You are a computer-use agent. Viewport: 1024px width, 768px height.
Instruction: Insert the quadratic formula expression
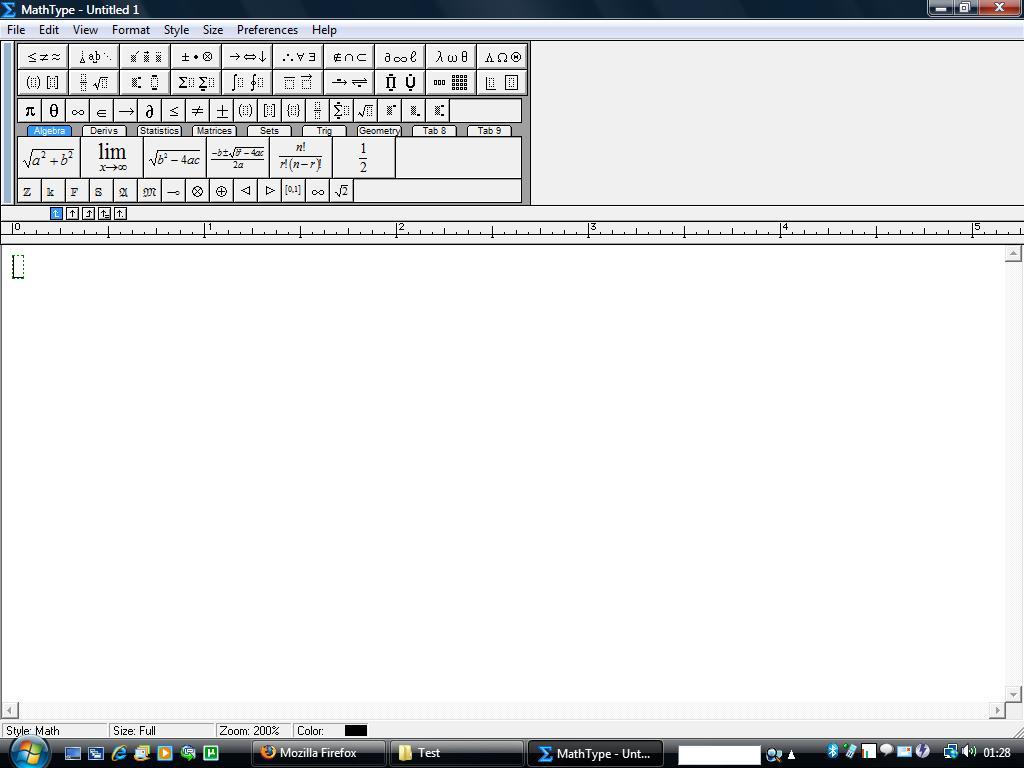point(238,157)
